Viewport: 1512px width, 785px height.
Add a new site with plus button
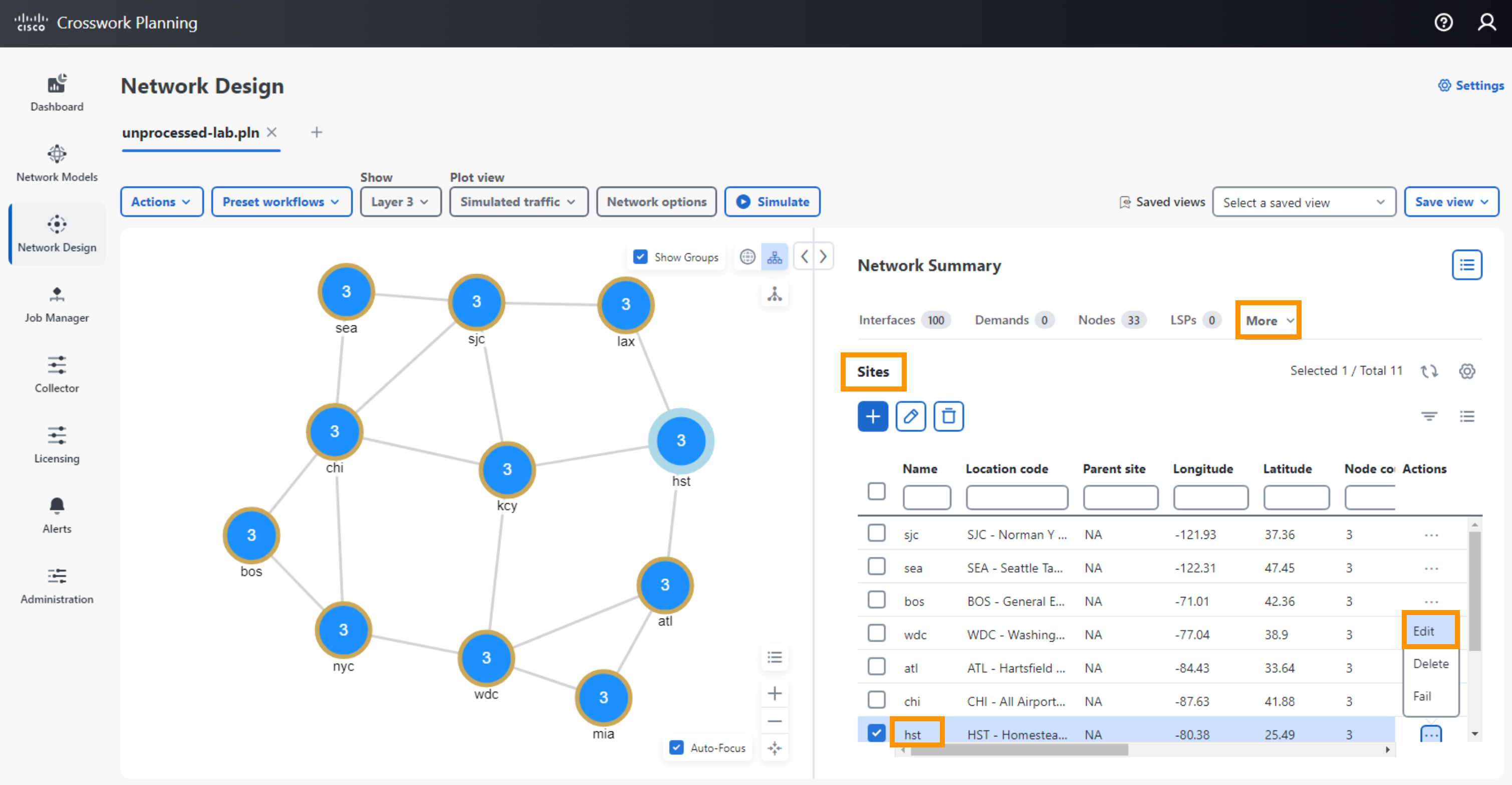[x=873, y=416]
